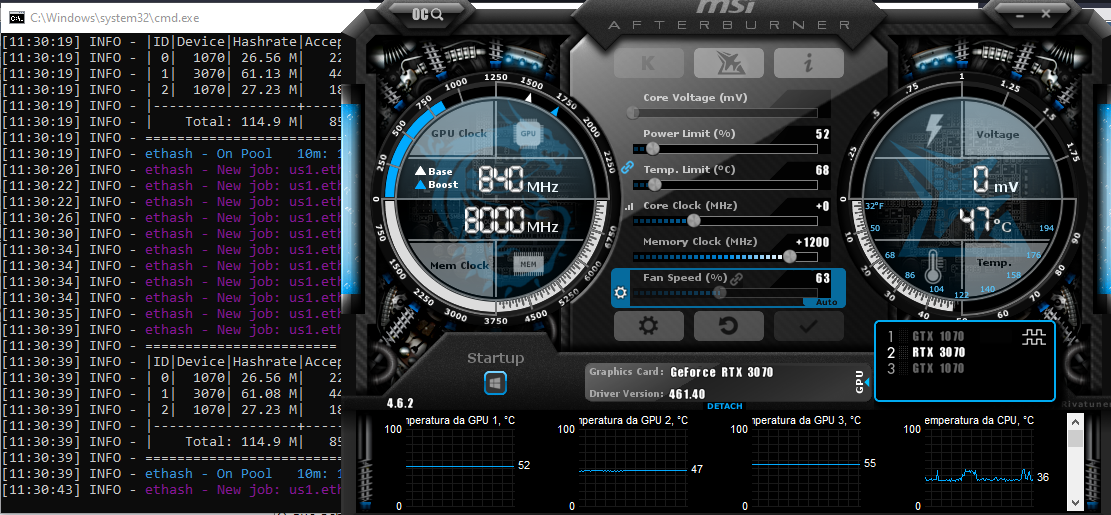Click the GPU 2 temperature graph

click(632, 467)
